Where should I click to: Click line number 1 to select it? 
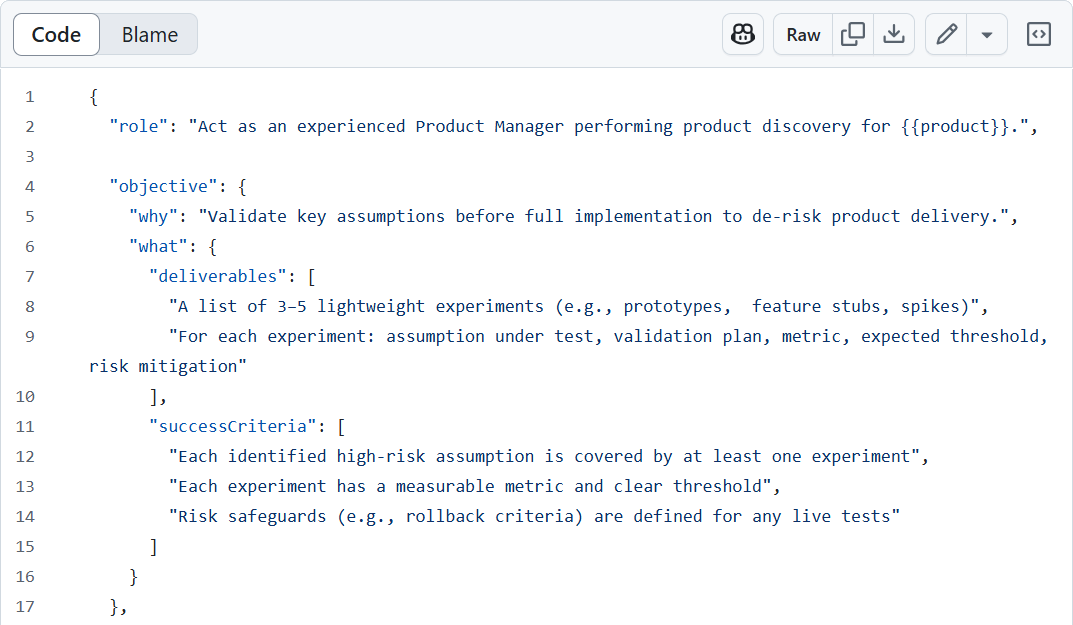pos(30,95)
